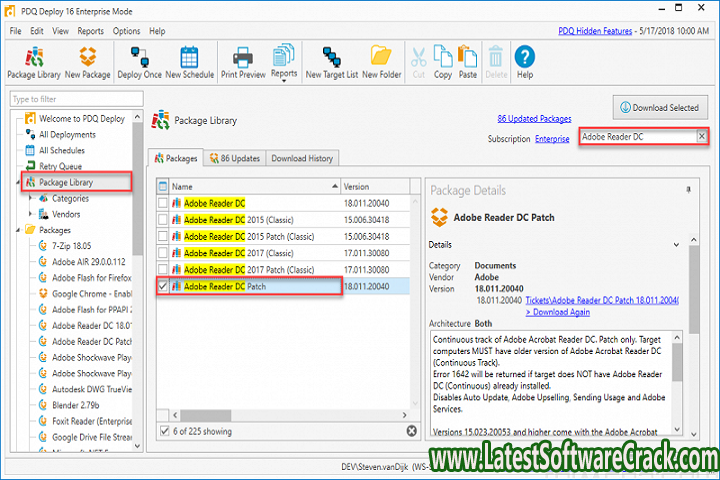Click the Package Details description scrollbar
Viewport: 720px width, 480px height.
pyautogui.click(x=677, y=362)
